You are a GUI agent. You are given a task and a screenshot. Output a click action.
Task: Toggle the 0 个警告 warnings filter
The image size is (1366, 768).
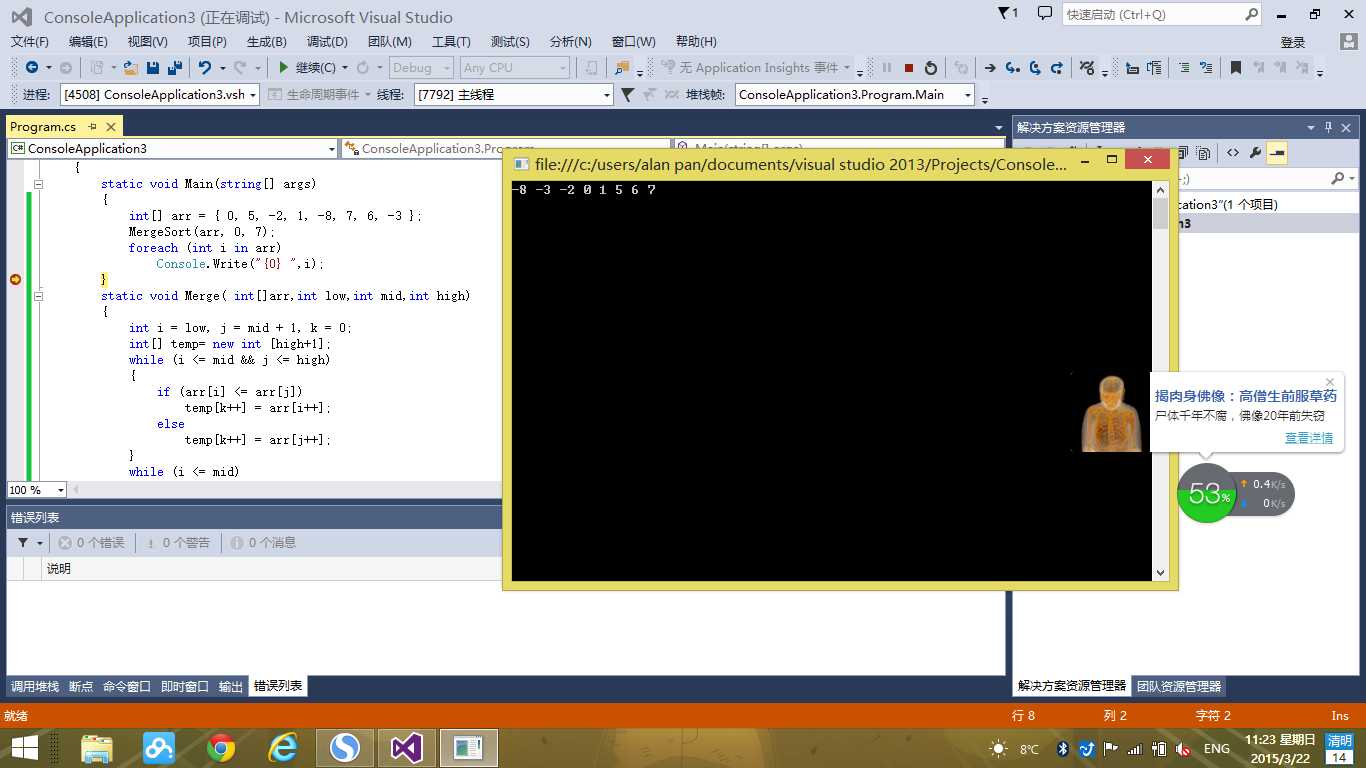[x=177, y=542]
